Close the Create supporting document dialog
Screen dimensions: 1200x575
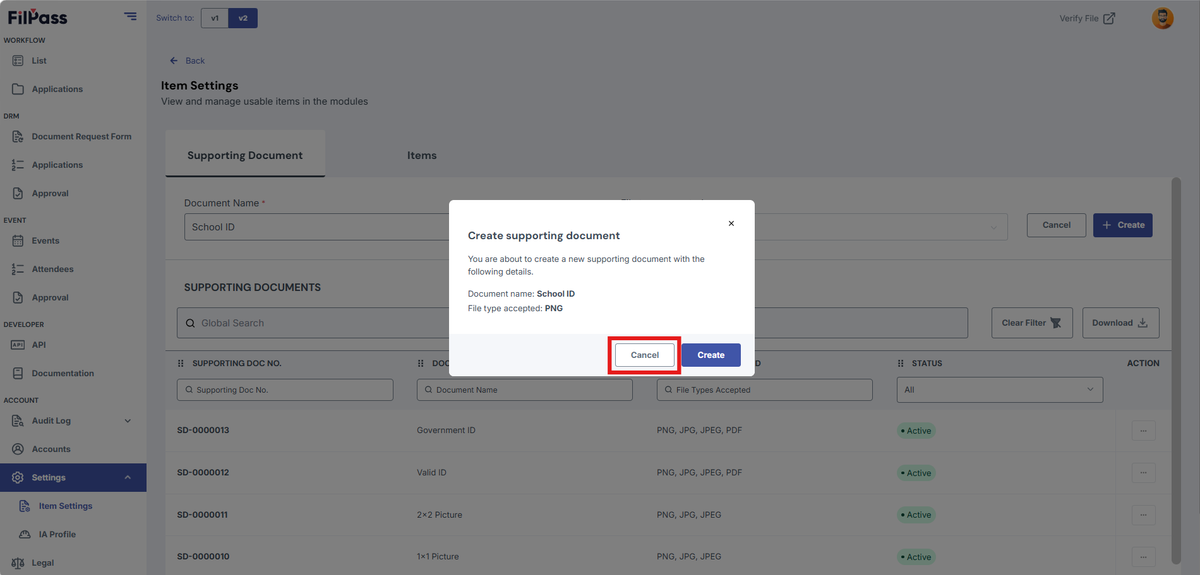[731, 224]
